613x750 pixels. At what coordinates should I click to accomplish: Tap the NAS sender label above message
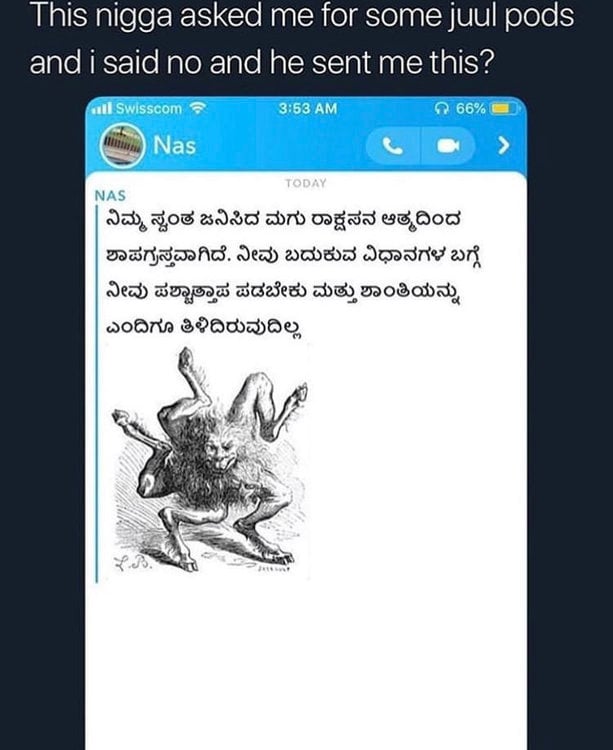pyautogui.click(x=108, y=196)
